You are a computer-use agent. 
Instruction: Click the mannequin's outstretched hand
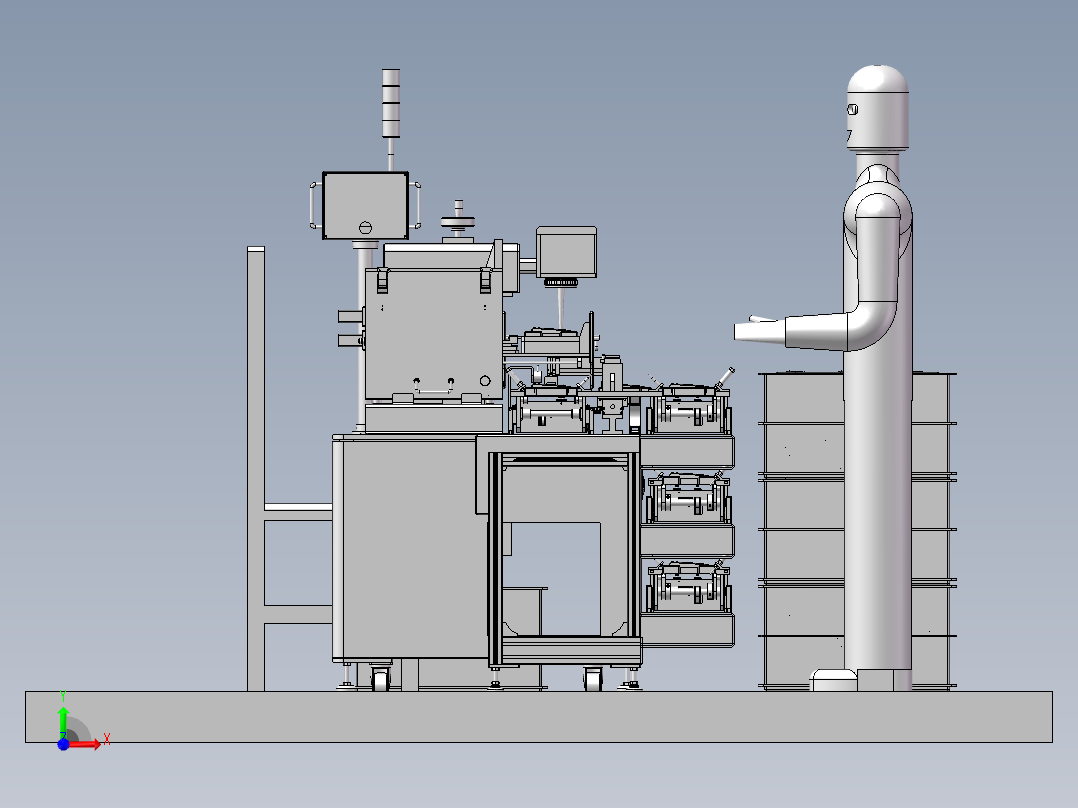pyautogui.click(x=760, y=329)
